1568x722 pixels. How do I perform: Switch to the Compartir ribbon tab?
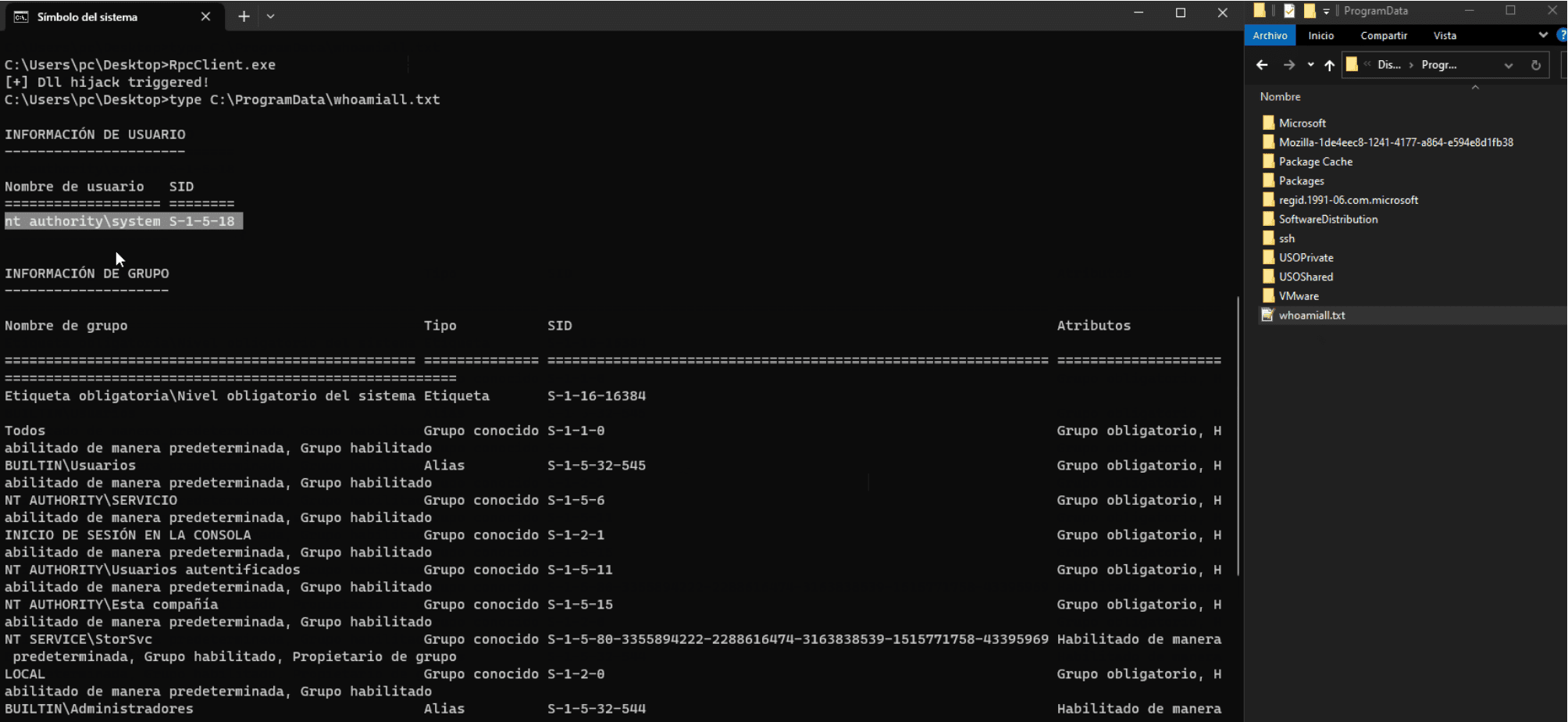[1384, 35]
